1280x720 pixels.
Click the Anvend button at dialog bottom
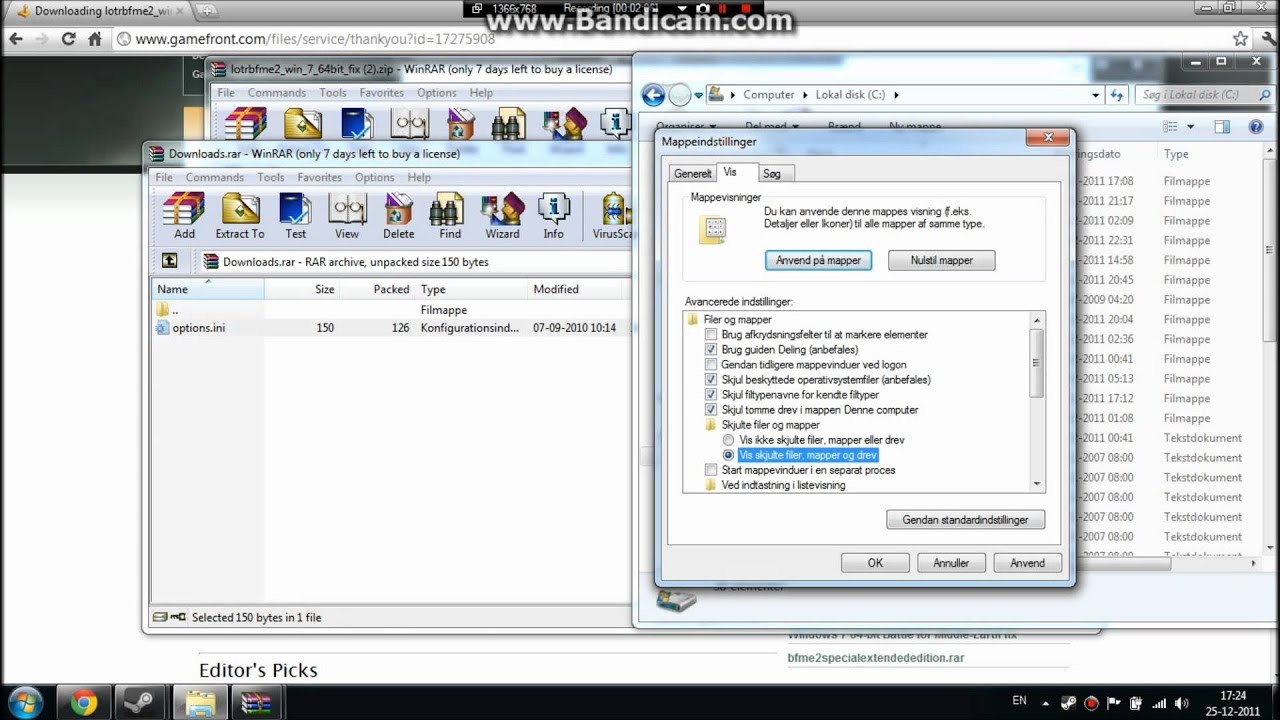click(1027, 563)
